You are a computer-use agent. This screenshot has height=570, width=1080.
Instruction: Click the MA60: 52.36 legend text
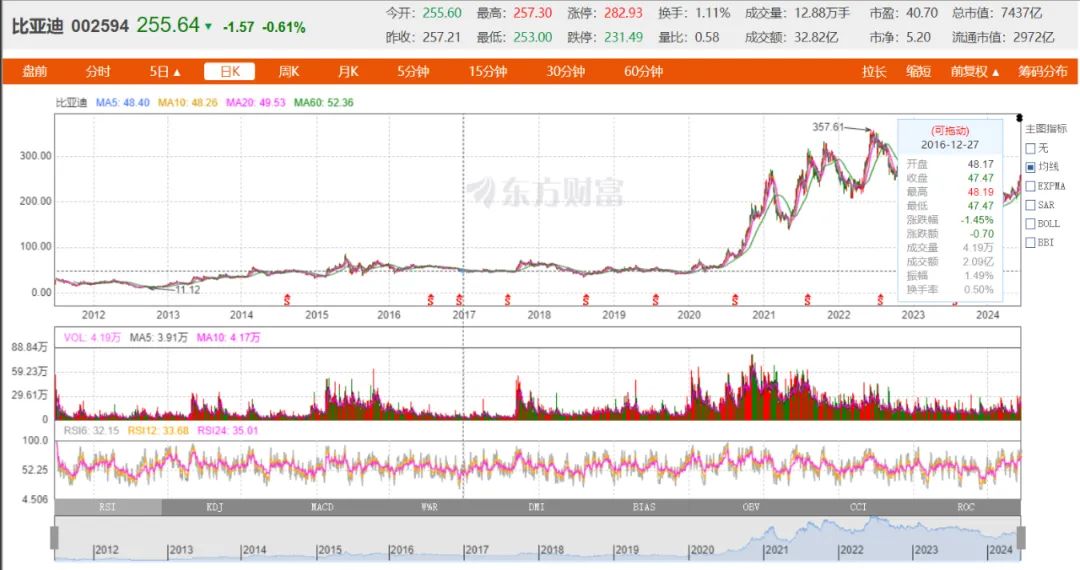(x=324, y=103)
